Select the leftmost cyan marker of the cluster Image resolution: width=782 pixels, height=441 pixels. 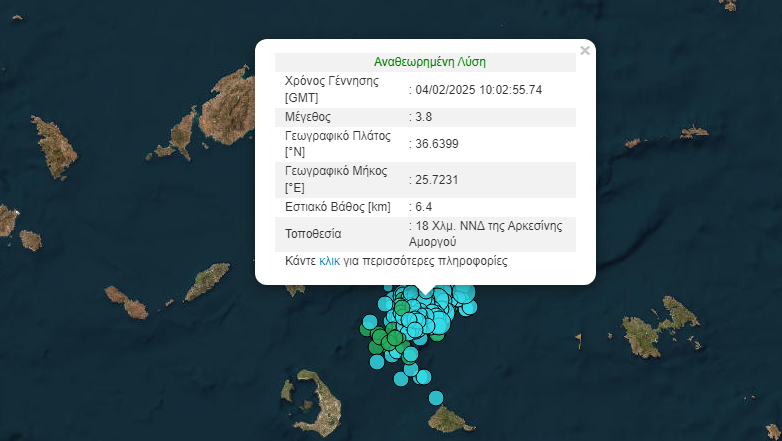pyautogui.click(x=370, y=322)
